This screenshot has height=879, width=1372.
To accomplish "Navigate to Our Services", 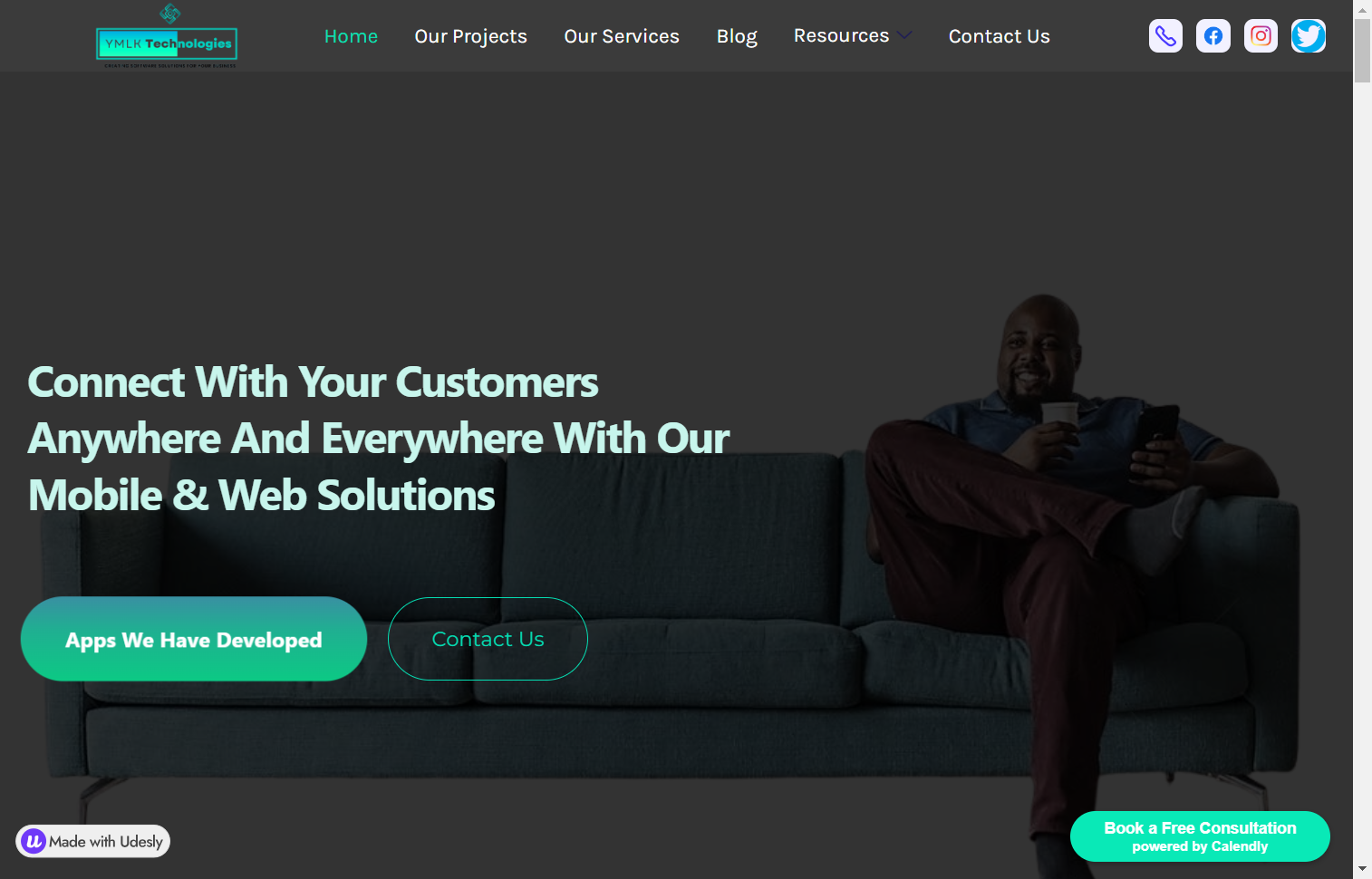I will point(622,36).
